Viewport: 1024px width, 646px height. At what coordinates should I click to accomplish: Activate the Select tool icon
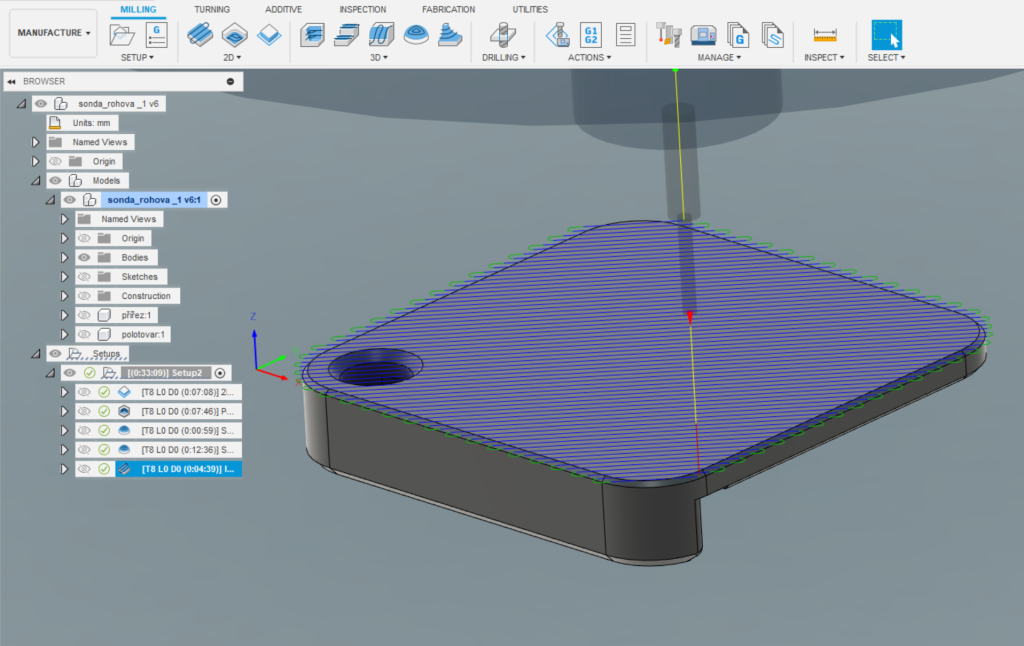[886, 34]
